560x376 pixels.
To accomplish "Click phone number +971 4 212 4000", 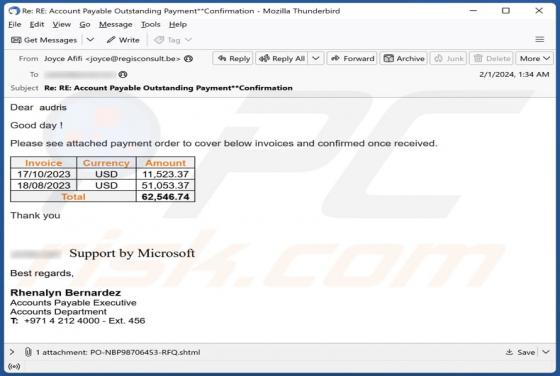I will [x=62, y=321].
